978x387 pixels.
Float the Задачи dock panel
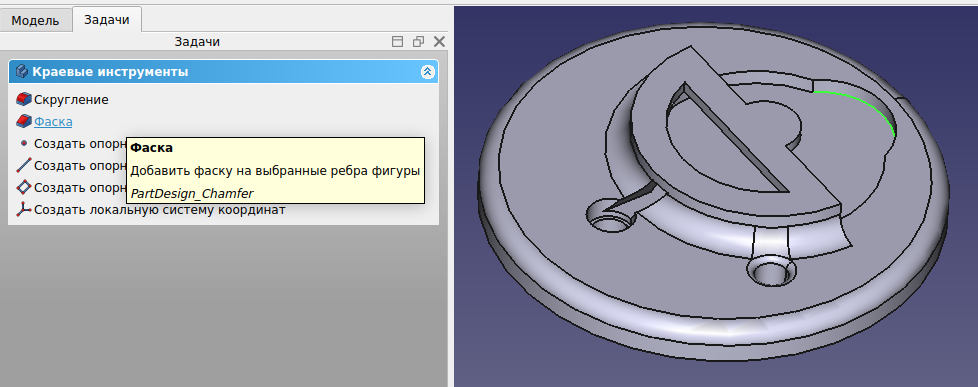coord(418,42)
